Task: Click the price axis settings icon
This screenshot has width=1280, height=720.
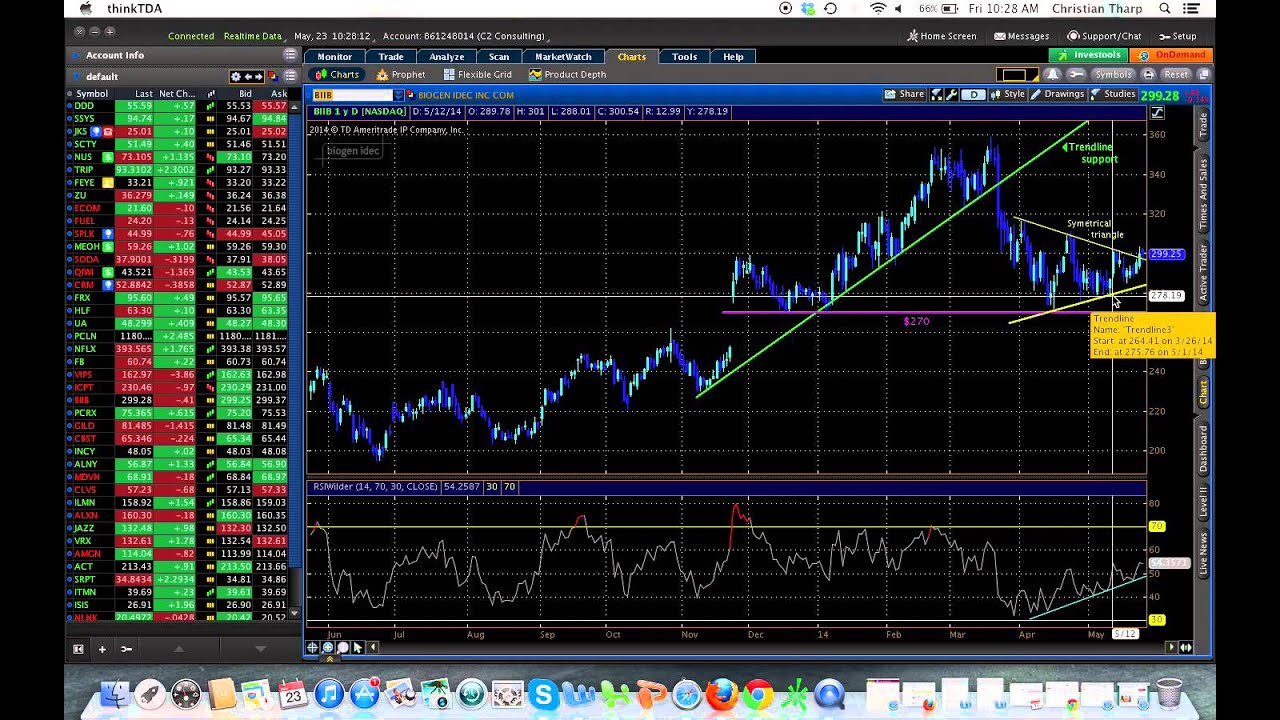Action: coord(1157,112)
